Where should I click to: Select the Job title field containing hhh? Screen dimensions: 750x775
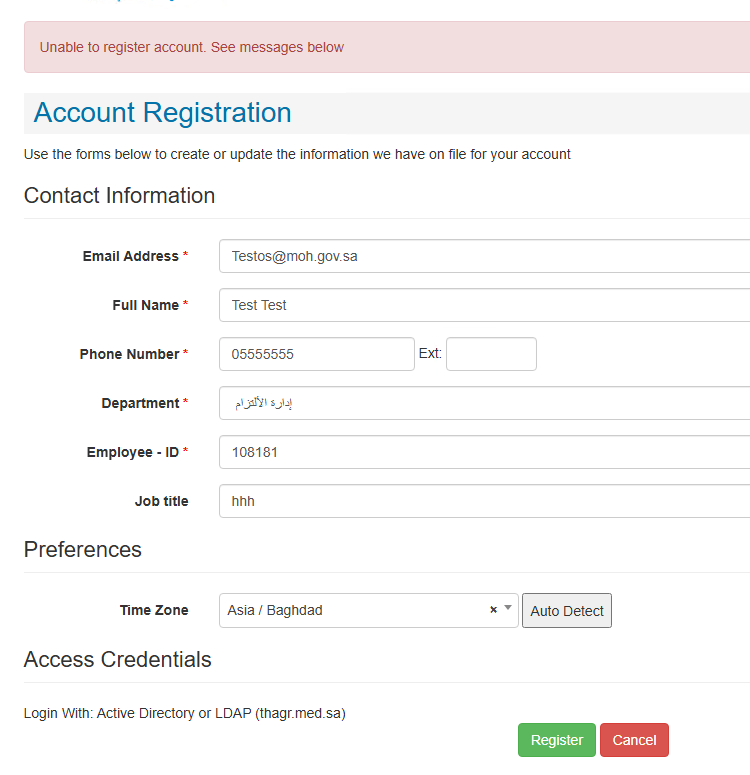click(x=485, y=501)
